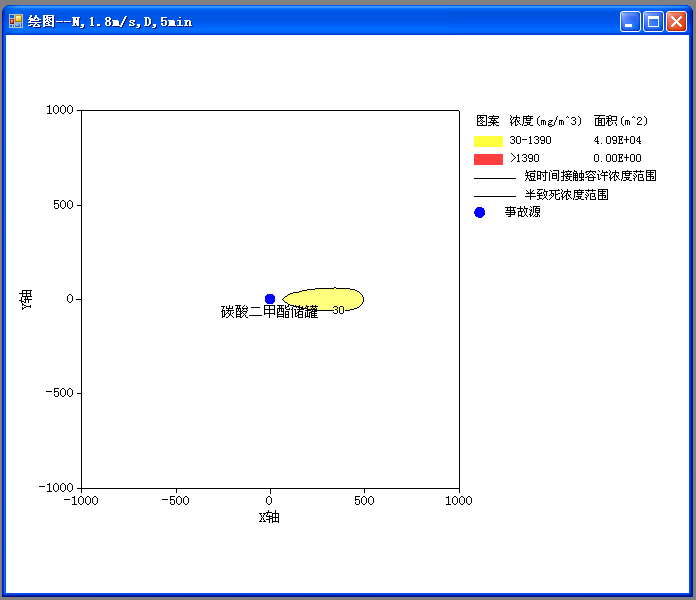
Task: Click the legend text 事故源
Action: click(522, 212)
